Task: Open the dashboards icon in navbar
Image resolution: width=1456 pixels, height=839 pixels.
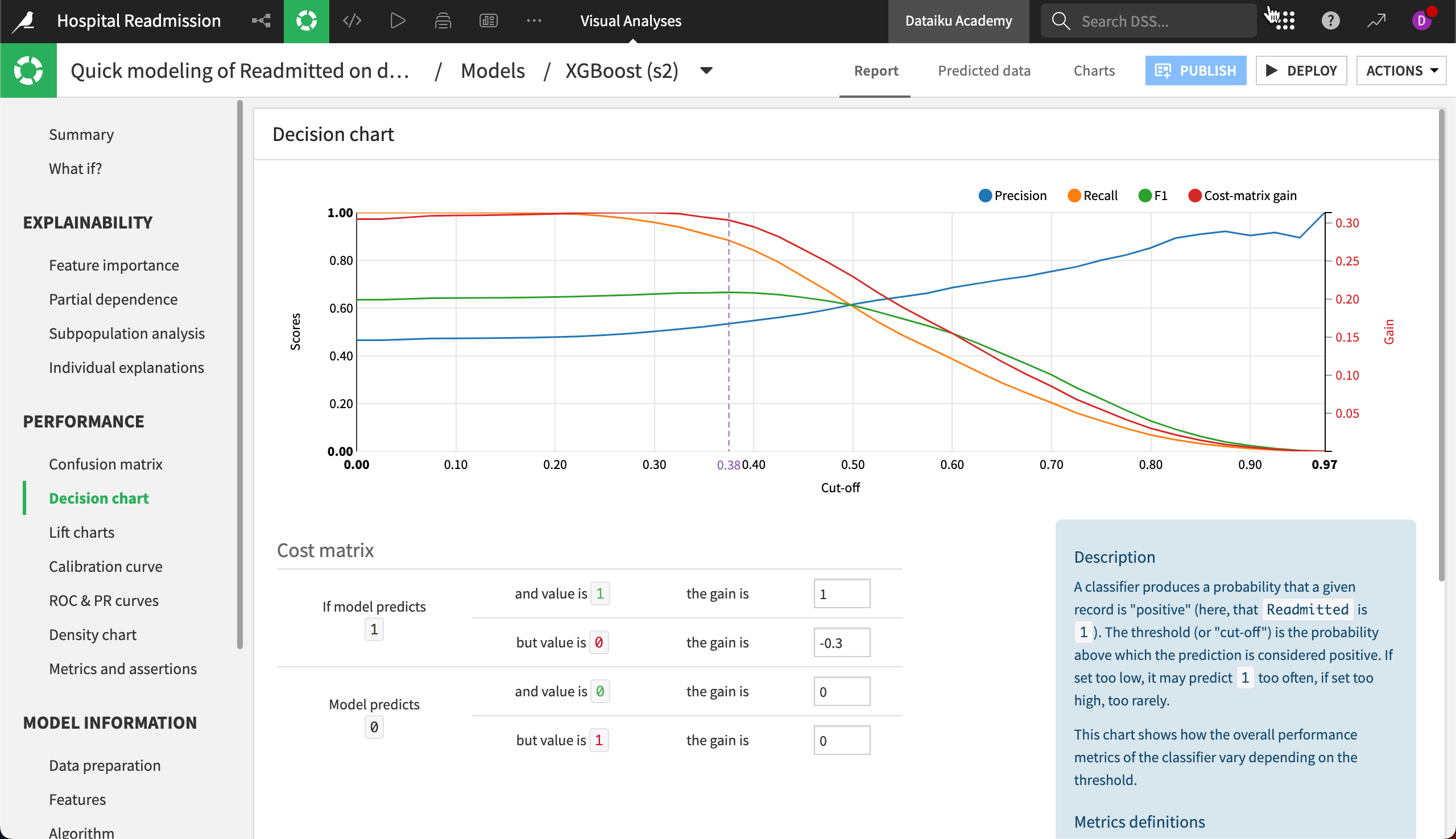Action: point(487,20)
